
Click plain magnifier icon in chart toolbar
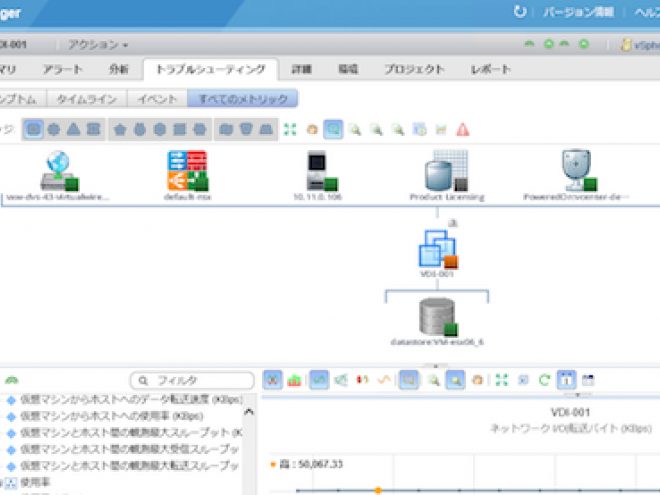tap(433, 381)
